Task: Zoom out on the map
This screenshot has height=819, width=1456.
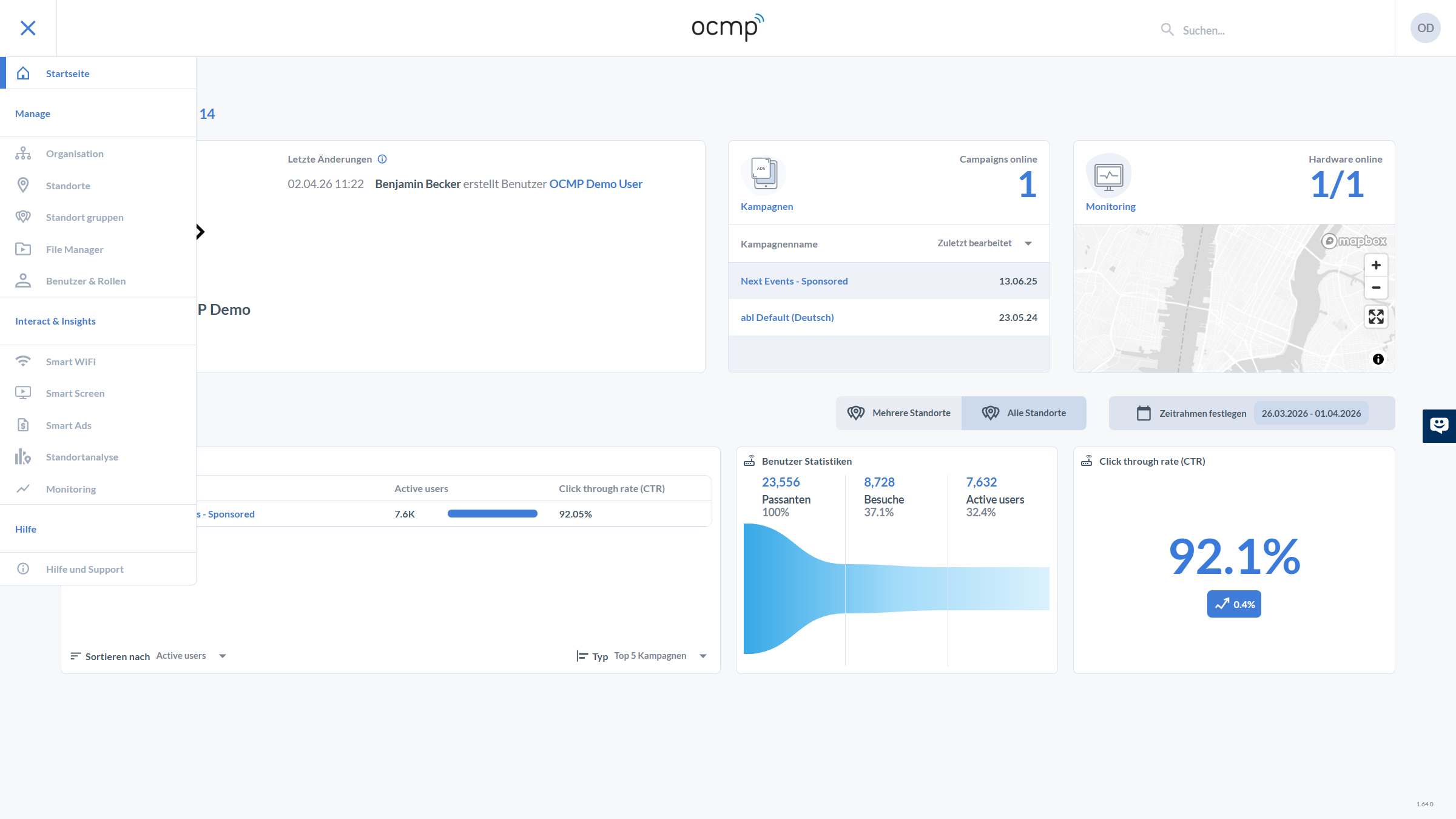Action: pos(1376,288)
